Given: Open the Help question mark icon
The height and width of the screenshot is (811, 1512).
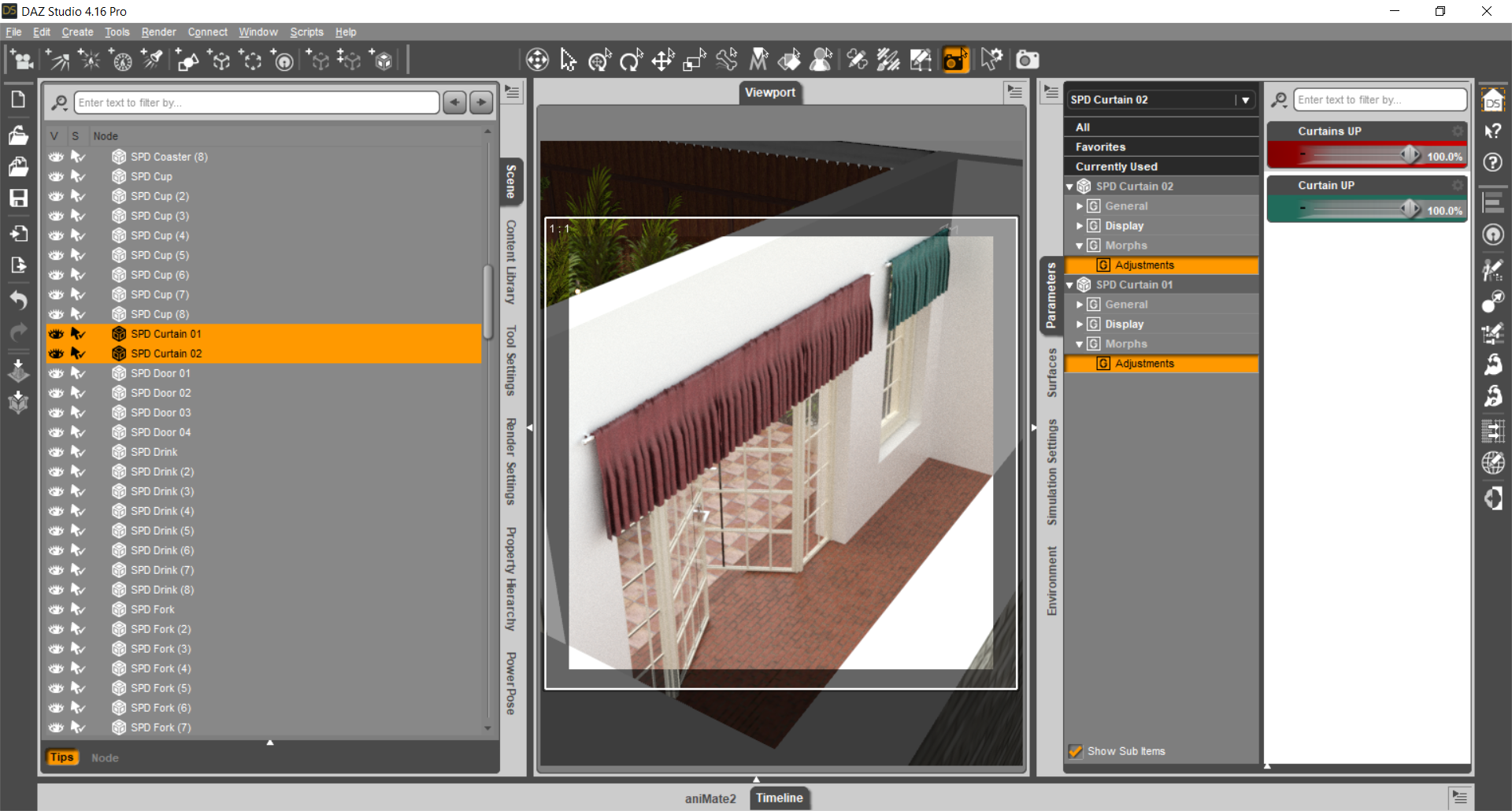Looking at the screenshot, I should pos(1493,162).
